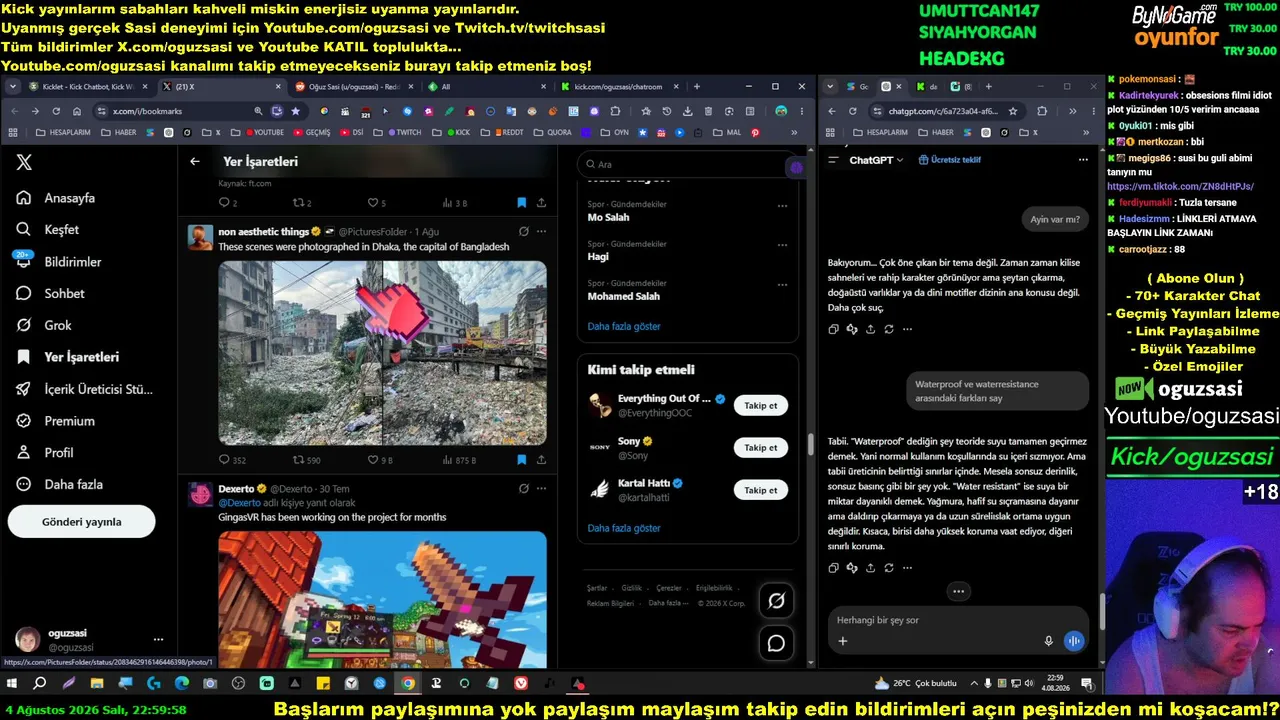Copy the ChatGPT waterproof answer
This screenshot has width=1280, height=720.
[x=833, y=568]
